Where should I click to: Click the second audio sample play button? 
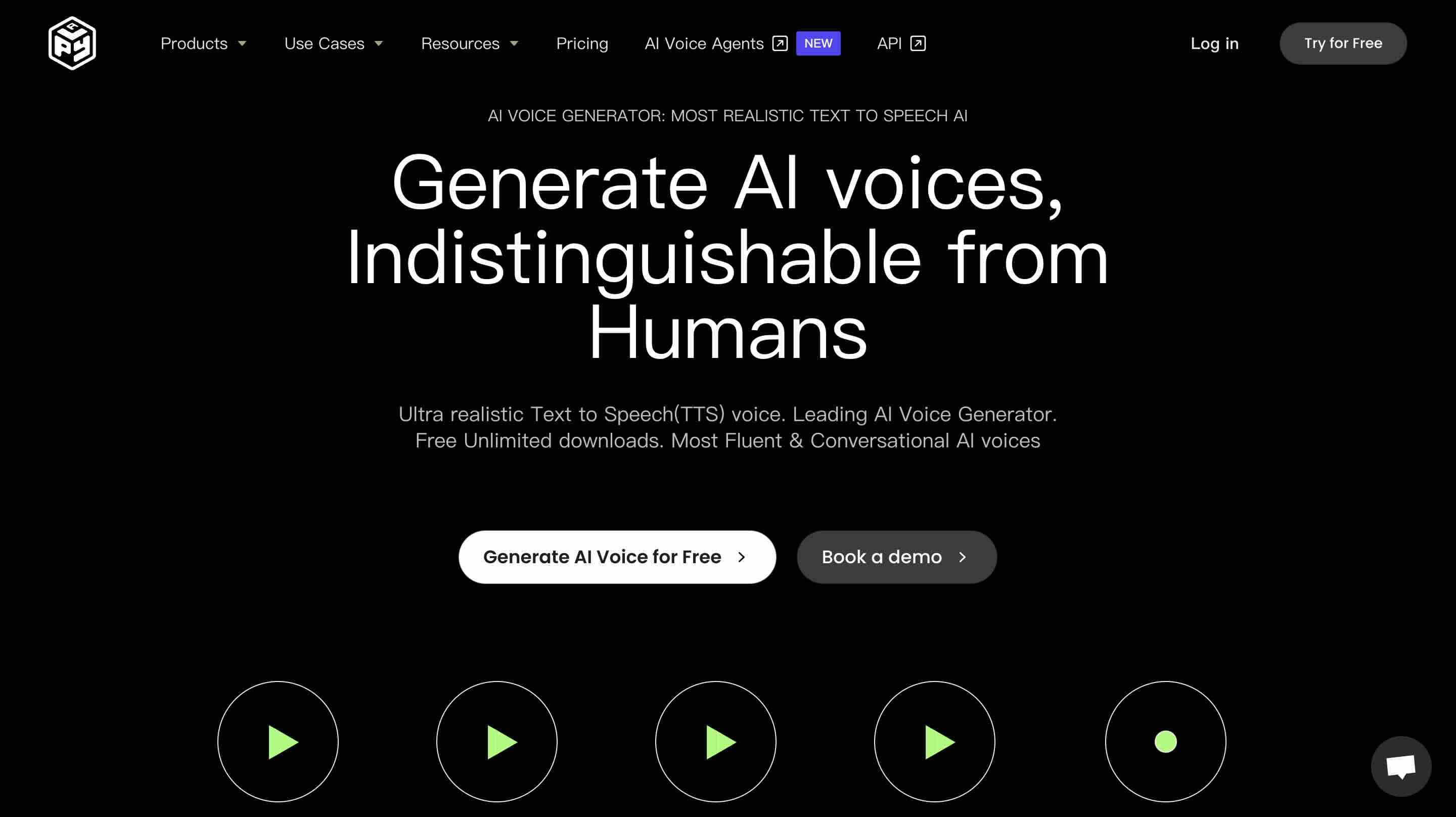498,742
